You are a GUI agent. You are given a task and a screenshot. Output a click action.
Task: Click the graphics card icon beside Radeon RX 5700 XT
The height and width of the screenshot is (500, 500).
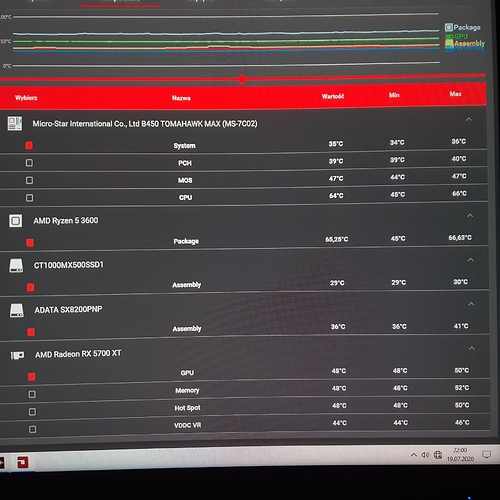[17, 355]
